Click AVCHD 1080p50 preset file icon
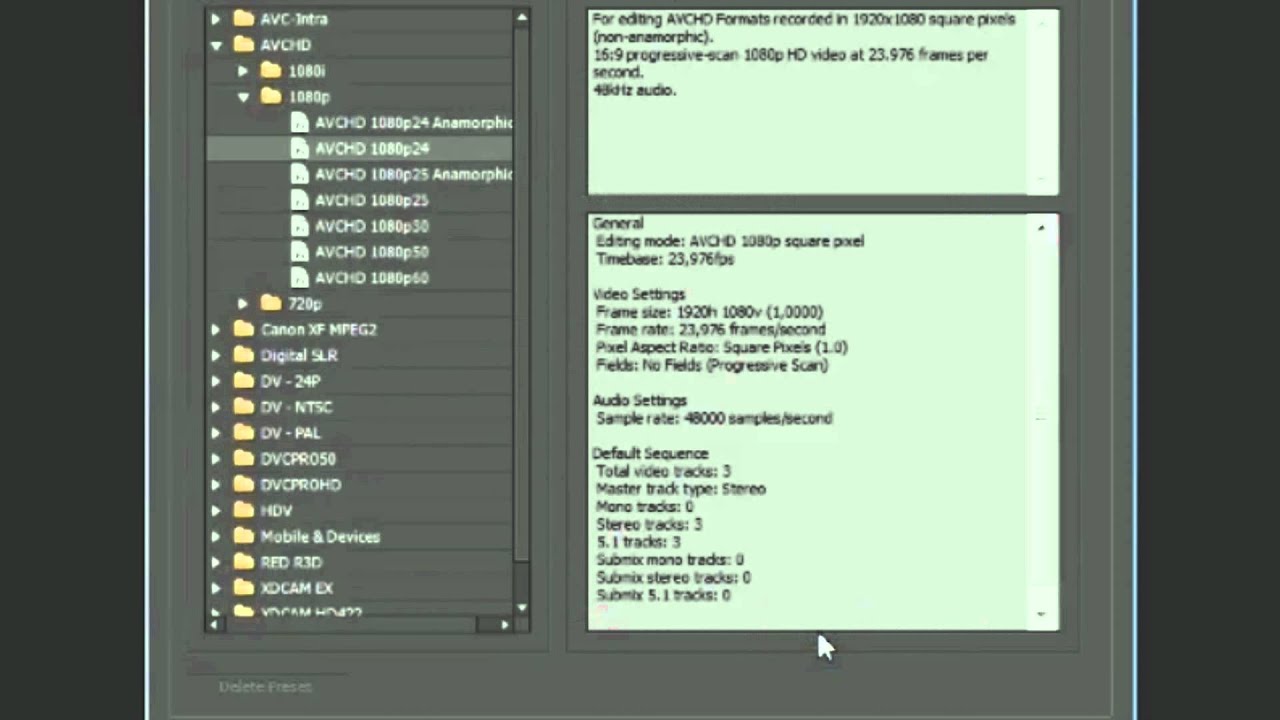 (x=299, y=252)
